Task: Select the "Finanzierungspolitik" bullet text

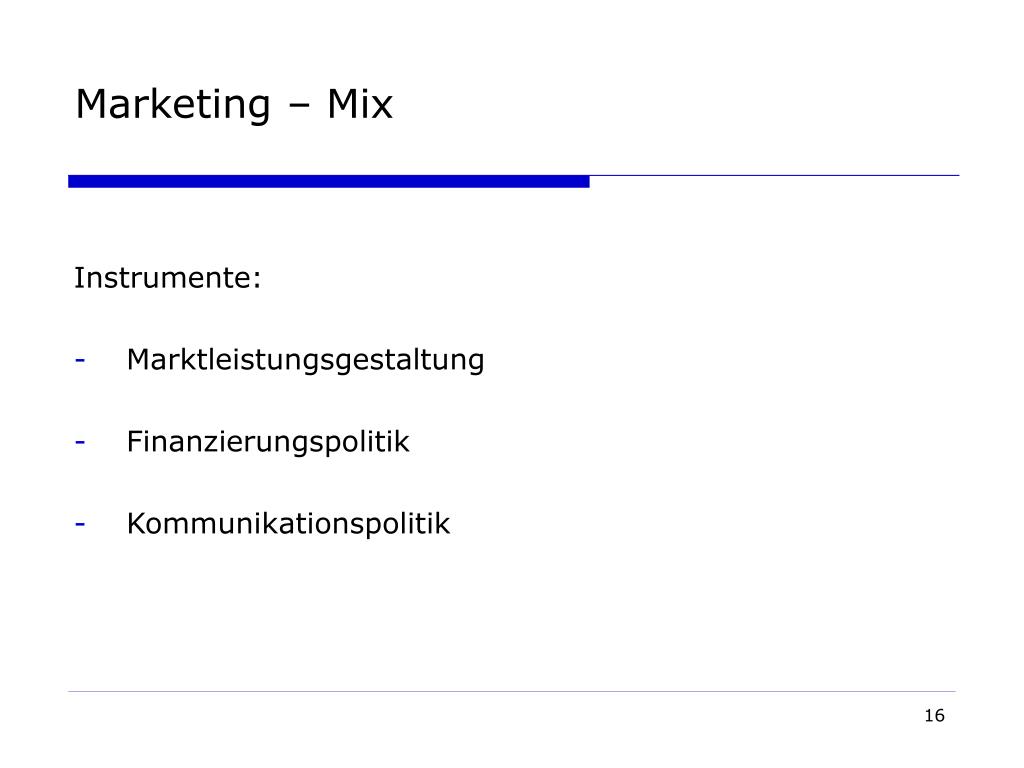Action: pos(268,442)
